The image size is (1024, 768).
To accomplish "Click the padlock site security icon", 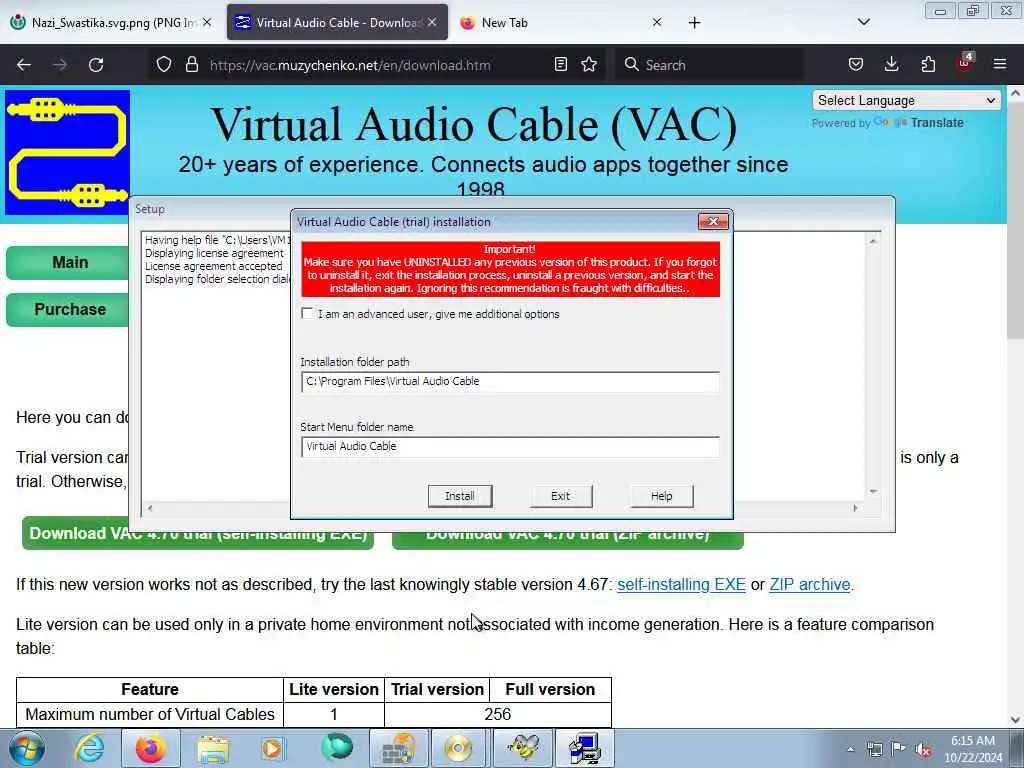I will coord(191,65).
